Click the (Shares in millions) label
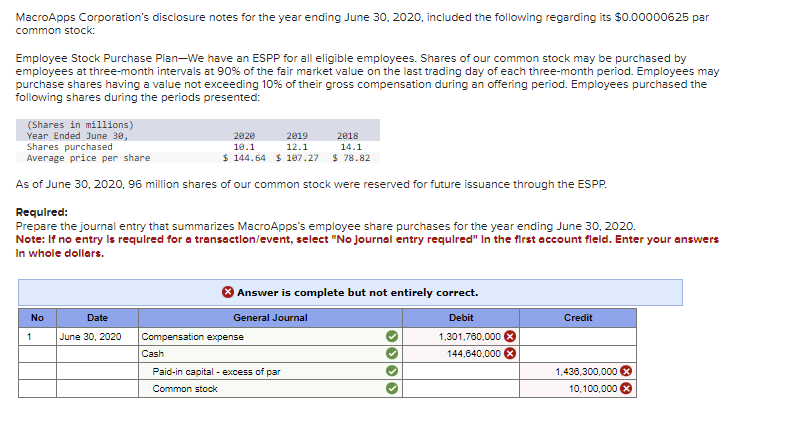 (x=80, y=125)
